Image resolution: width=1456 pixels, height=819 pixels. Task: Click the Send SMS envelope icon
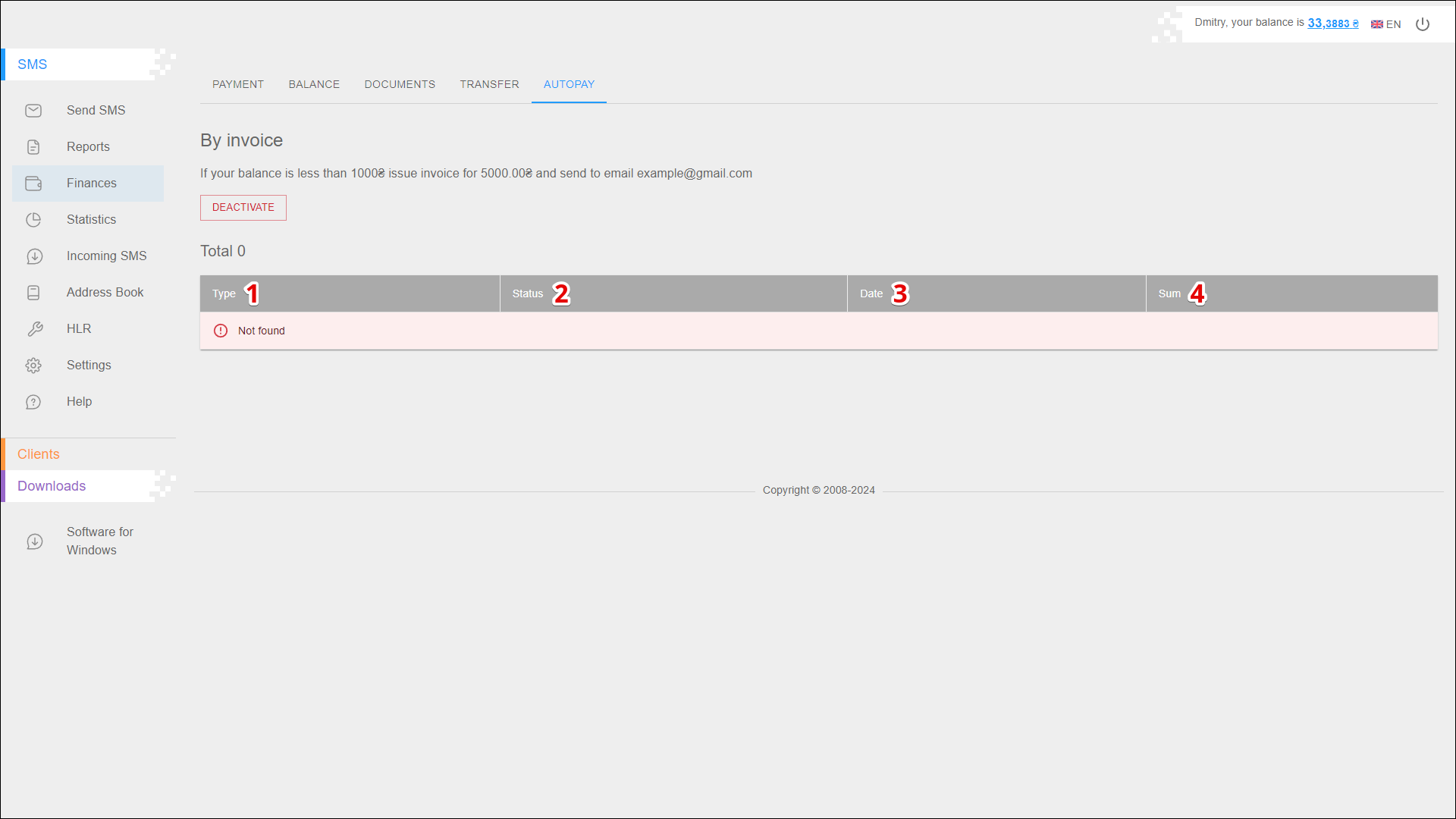pyautogui.click(x=33, y=111)
